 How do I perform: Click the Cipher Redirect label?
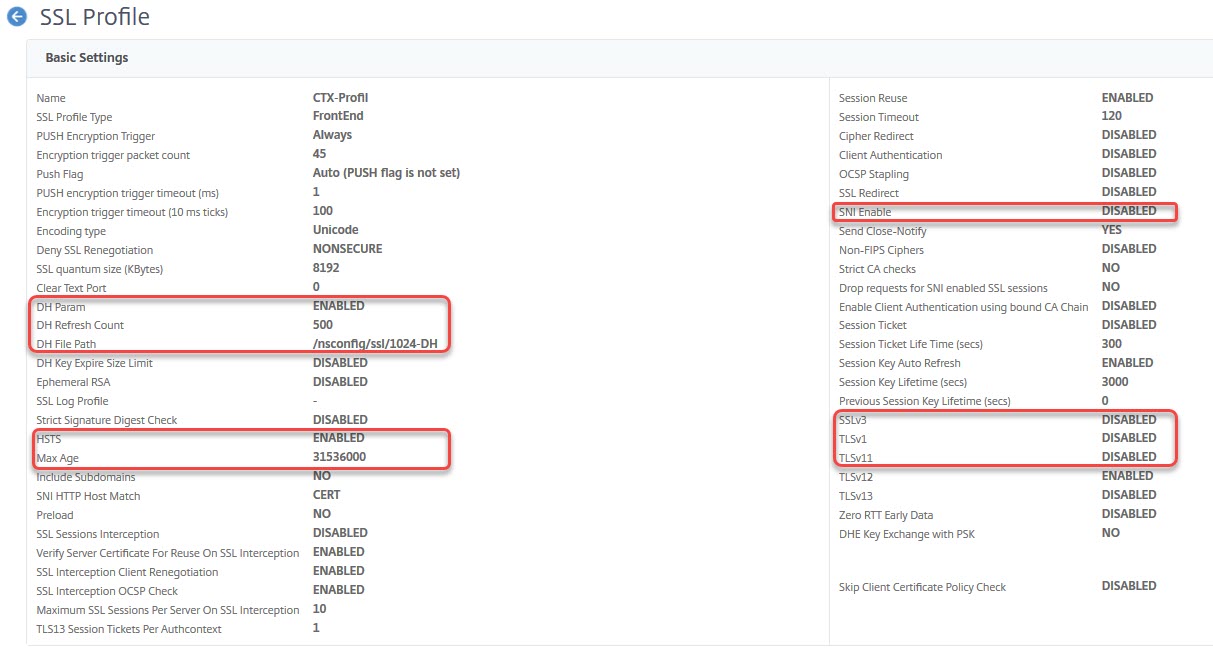(876, 136)
